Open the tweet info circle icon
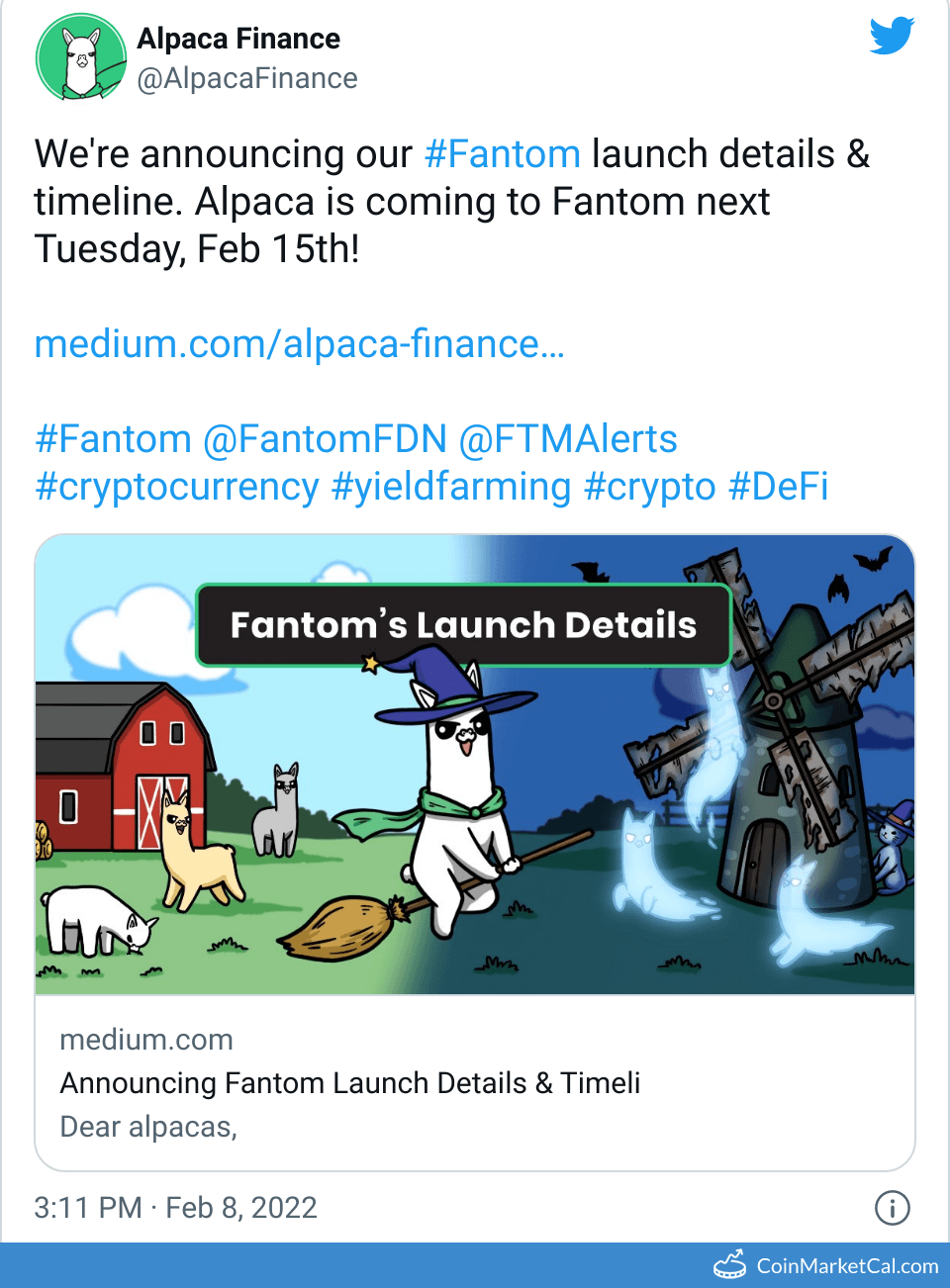Viewport: 950px width, 1288px height. click(892, 1207)
